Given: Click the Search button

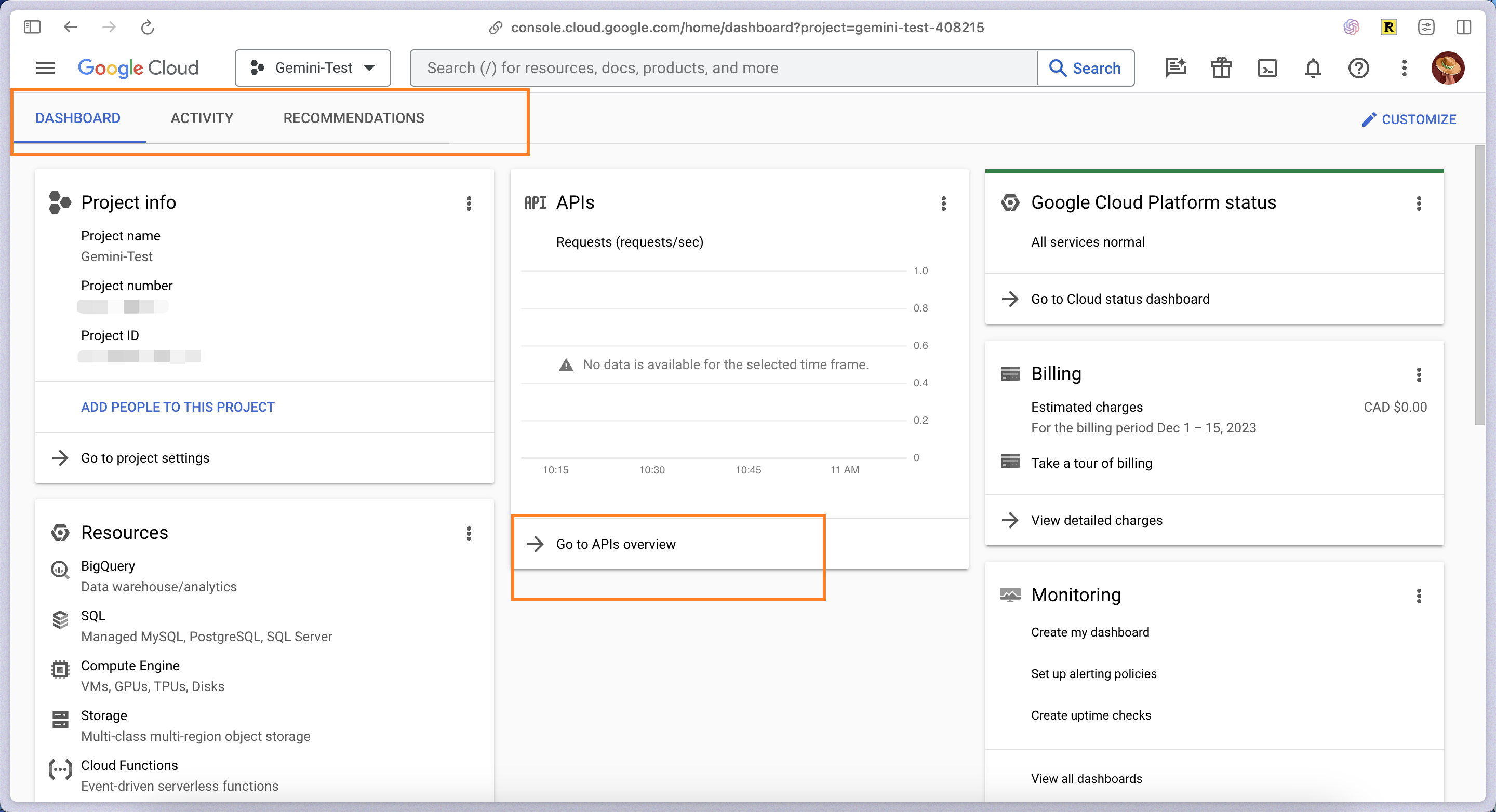Looking at the screenshot, I should point(1085,68).
